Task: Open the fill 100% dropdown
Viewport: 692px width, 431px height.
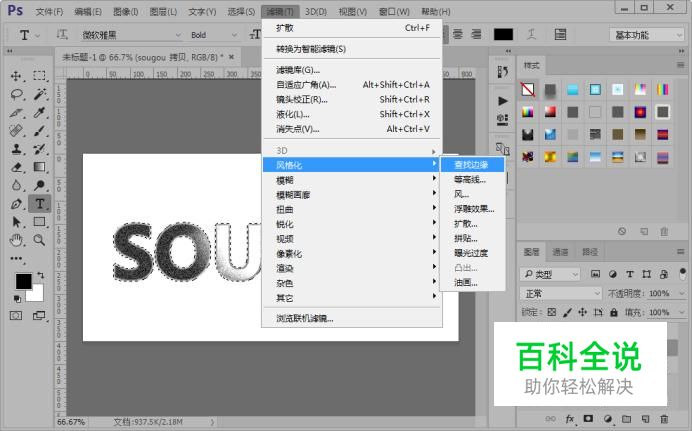Action: [682, 312]
